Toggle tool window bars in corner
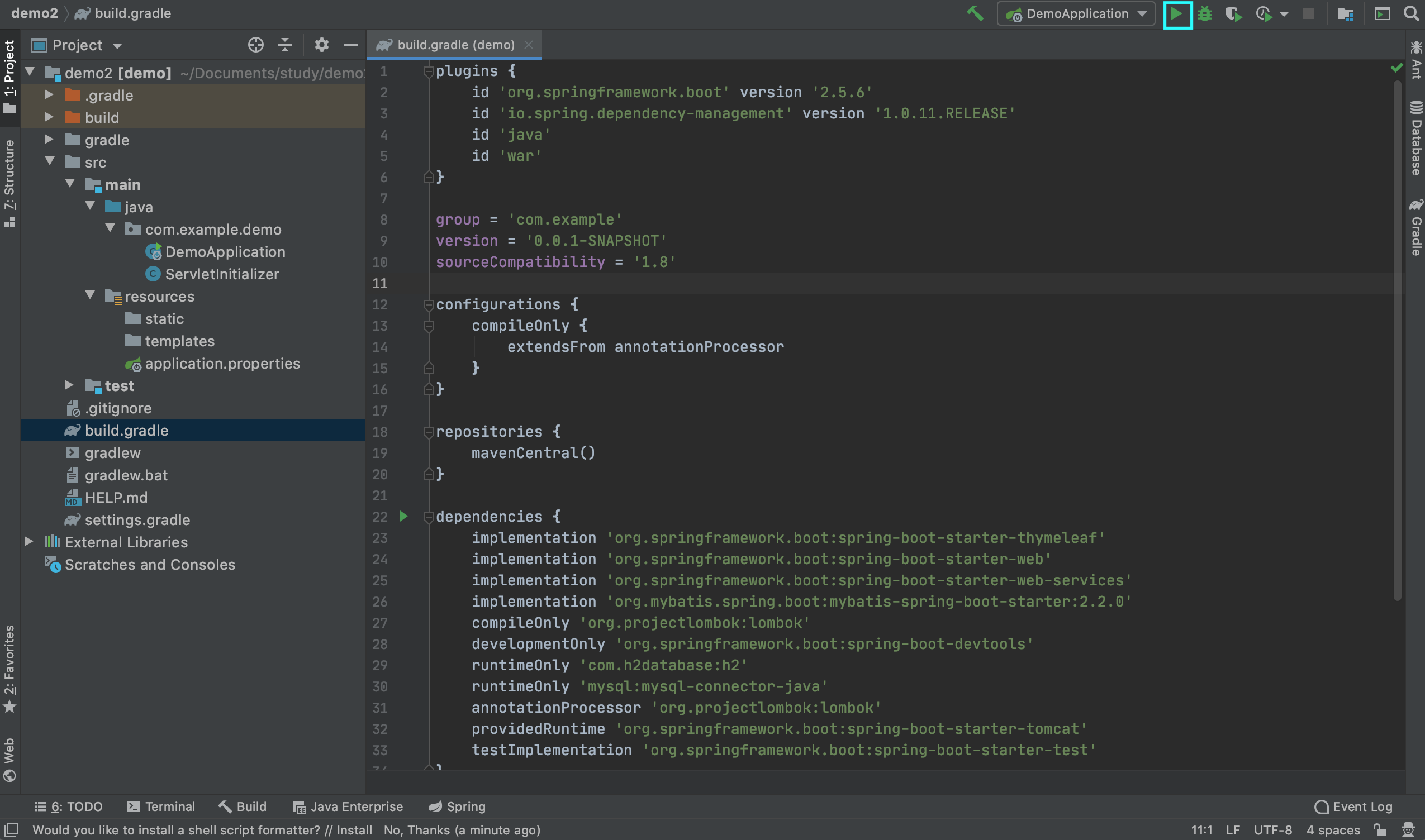Screen dimensions: 1425x840 (x=11, y=830)
